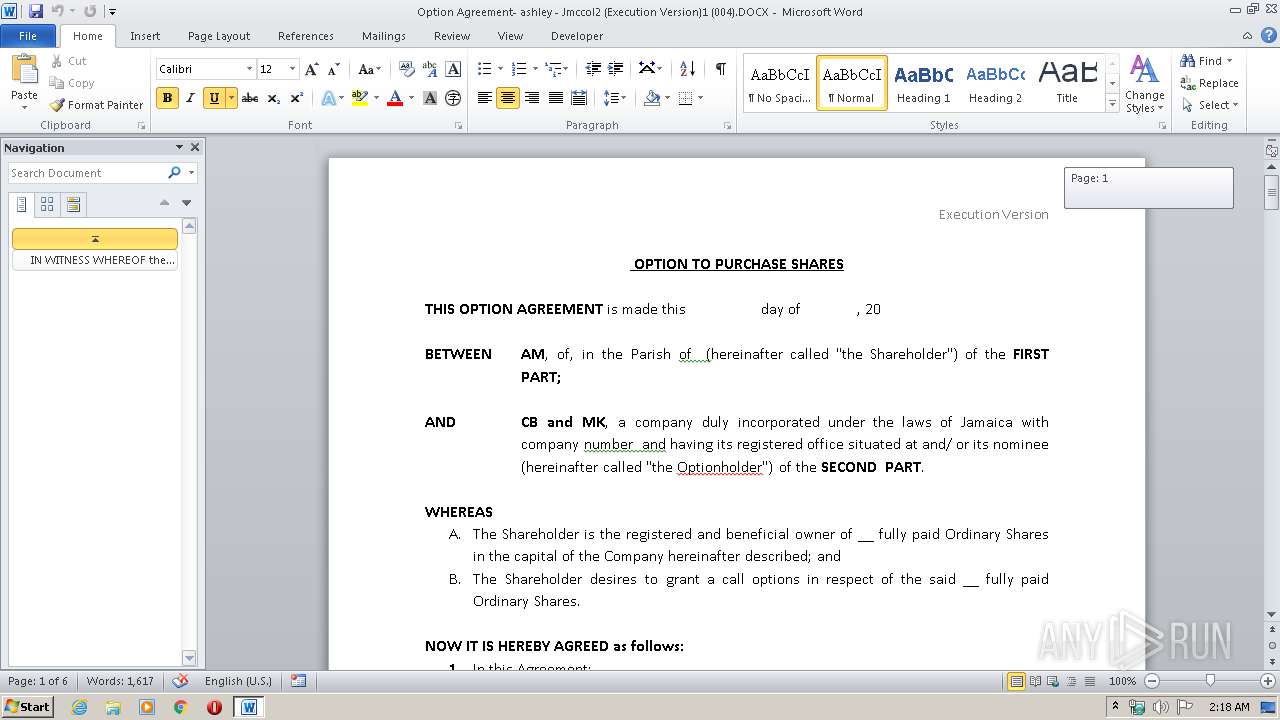Click the Copy command

pyautogui.click(x=72, y=83)
